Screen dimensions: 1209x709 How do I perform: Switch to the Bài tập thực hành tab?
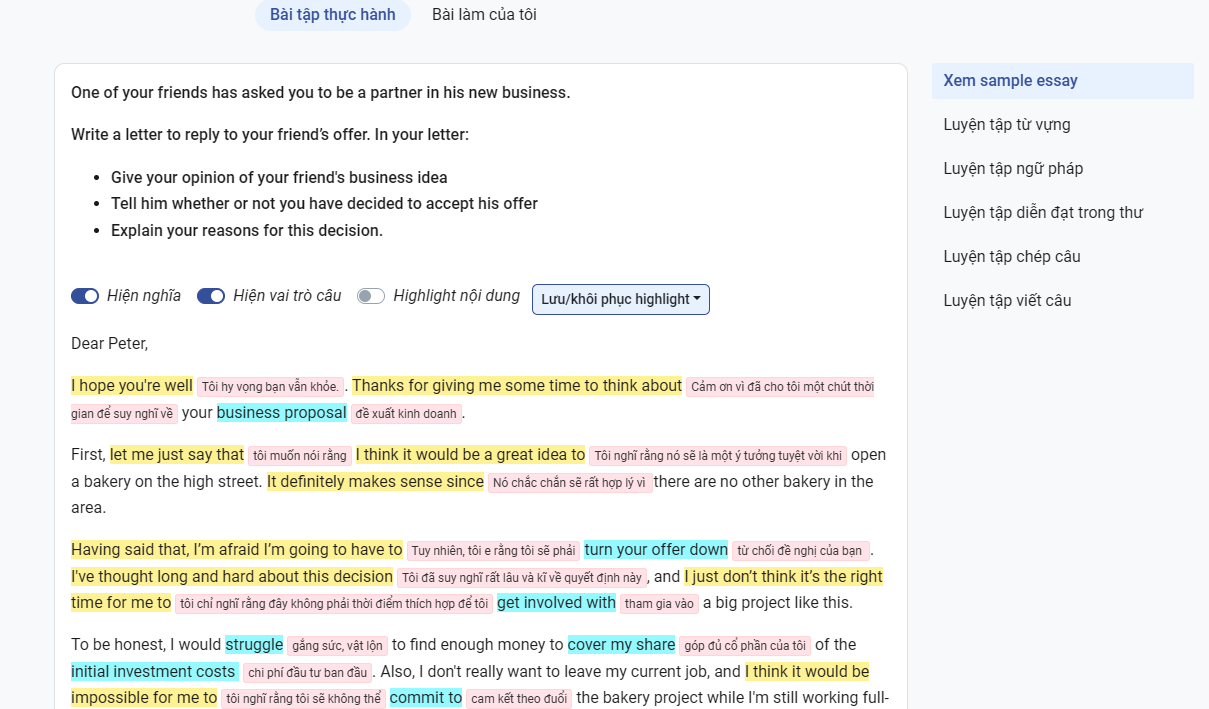[333, 15]
